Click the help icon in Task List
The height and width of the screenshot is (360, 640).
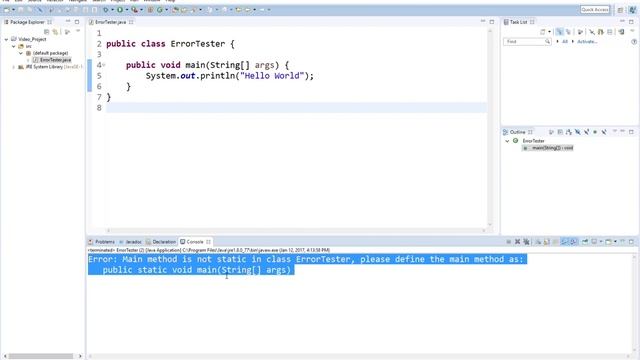point(634,42)
